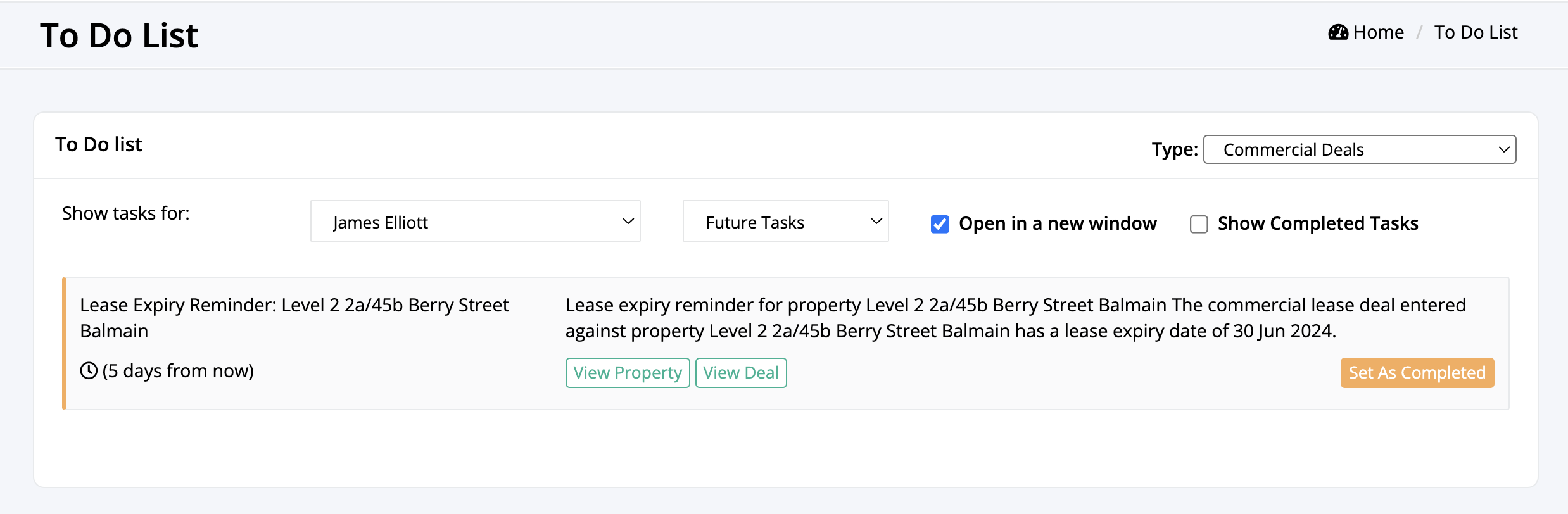
Task: Click the Home dashboard gauge icon
Action: 1338,32
